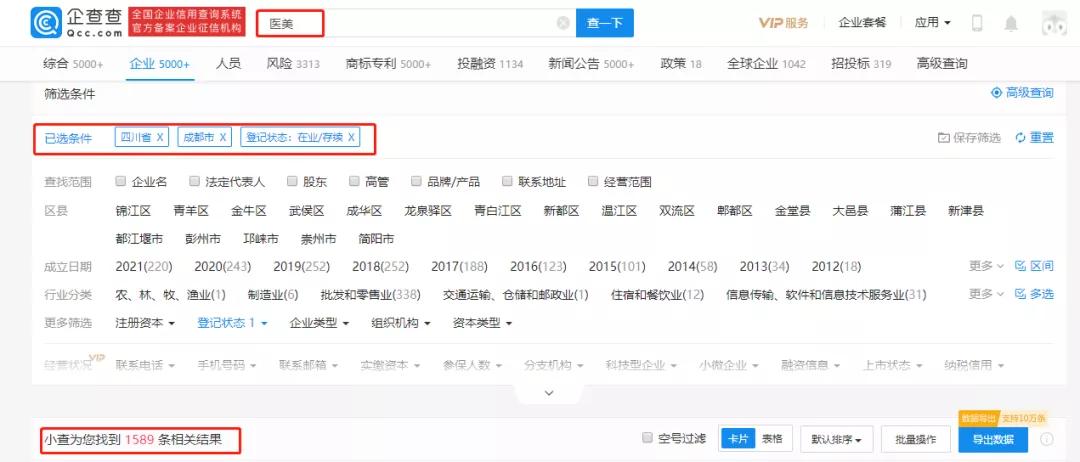
Task: Open the 企业类型 dropdown
Action: click(x=320, y=322)
